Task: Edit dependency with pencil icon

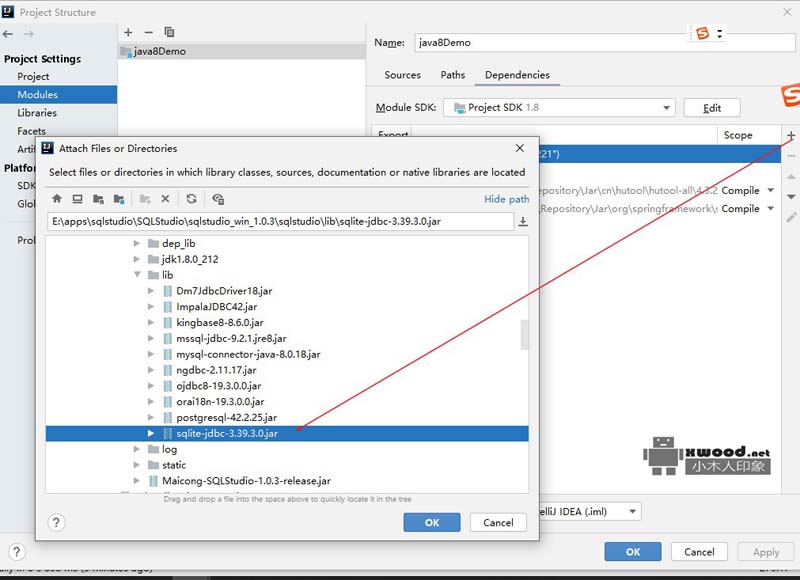Action: [x=791, y=218]
